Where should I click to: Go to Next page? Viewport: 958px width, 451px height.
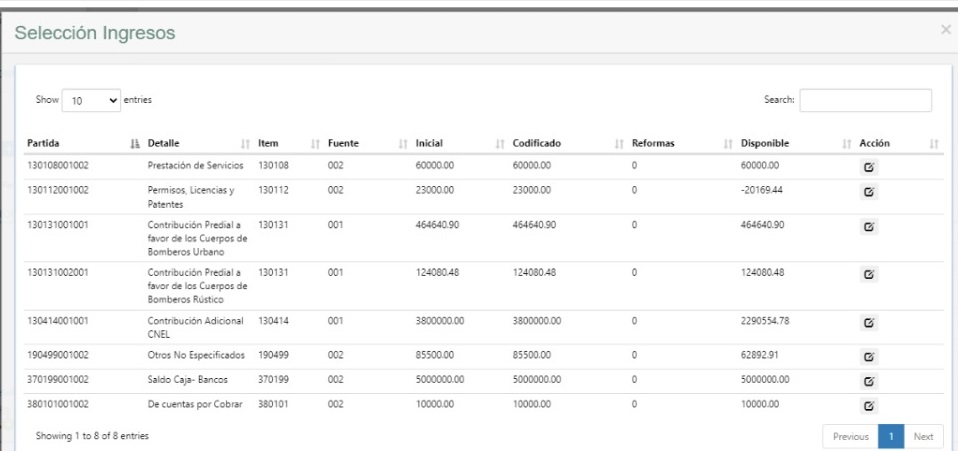coord(923,436)
